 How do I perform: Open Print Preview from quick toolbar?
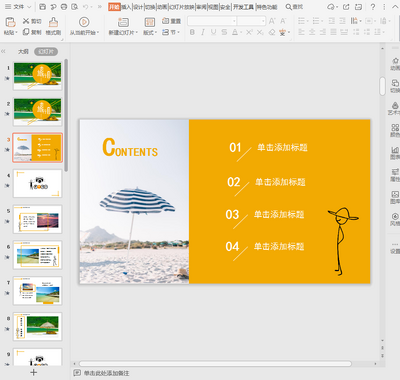(x=75, y=7)
